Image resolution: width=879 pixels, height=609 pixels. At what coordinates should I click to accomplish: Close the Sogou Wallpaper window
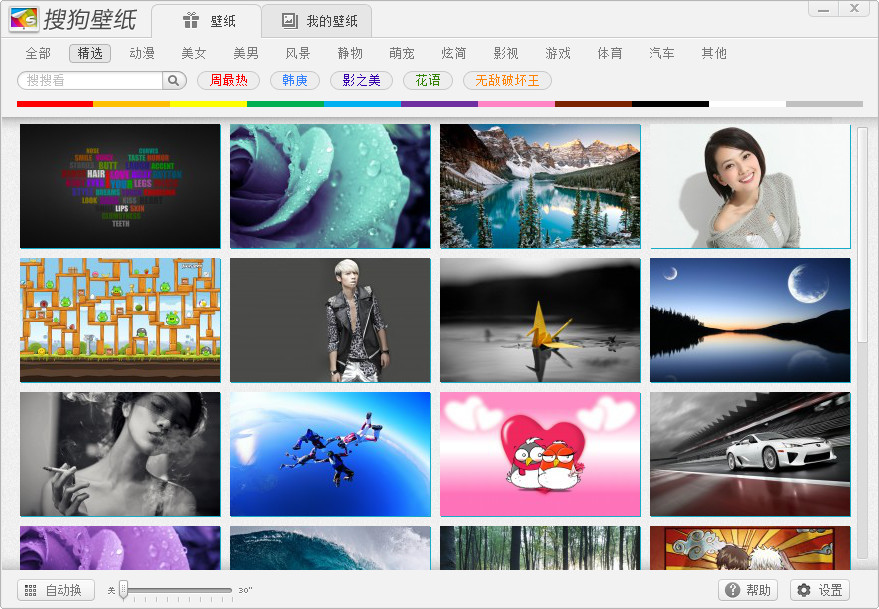pyautogui.click(x=855, y=9)
